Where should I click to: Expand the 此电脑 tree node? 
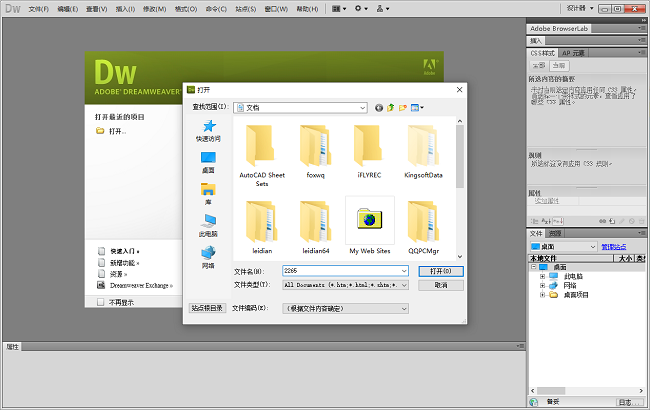click(x=541, y=276)
